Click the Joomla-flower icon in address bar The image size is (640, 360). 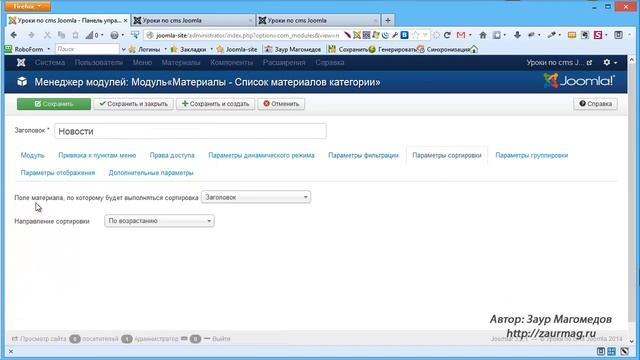[357, 35]
